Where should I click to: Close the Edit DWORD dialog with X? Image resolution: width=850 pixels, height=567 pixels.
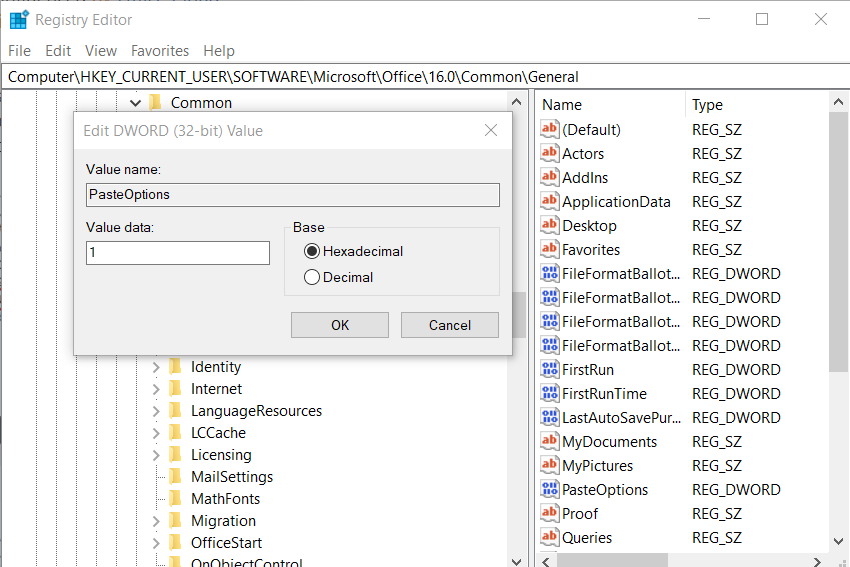(491, 130)
